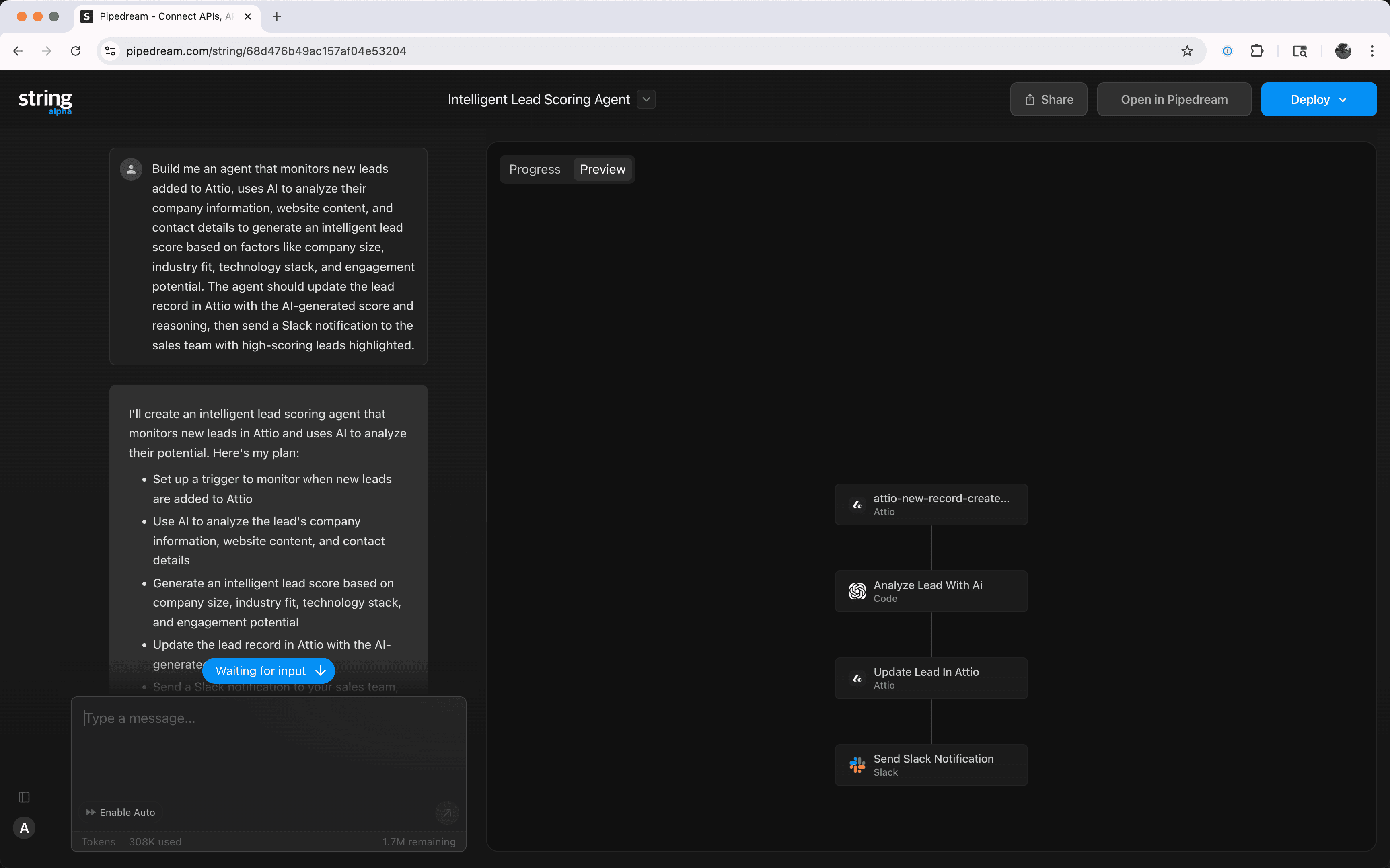
Task: Open the Chrome three-dot menu
Action: [1372, 51]
